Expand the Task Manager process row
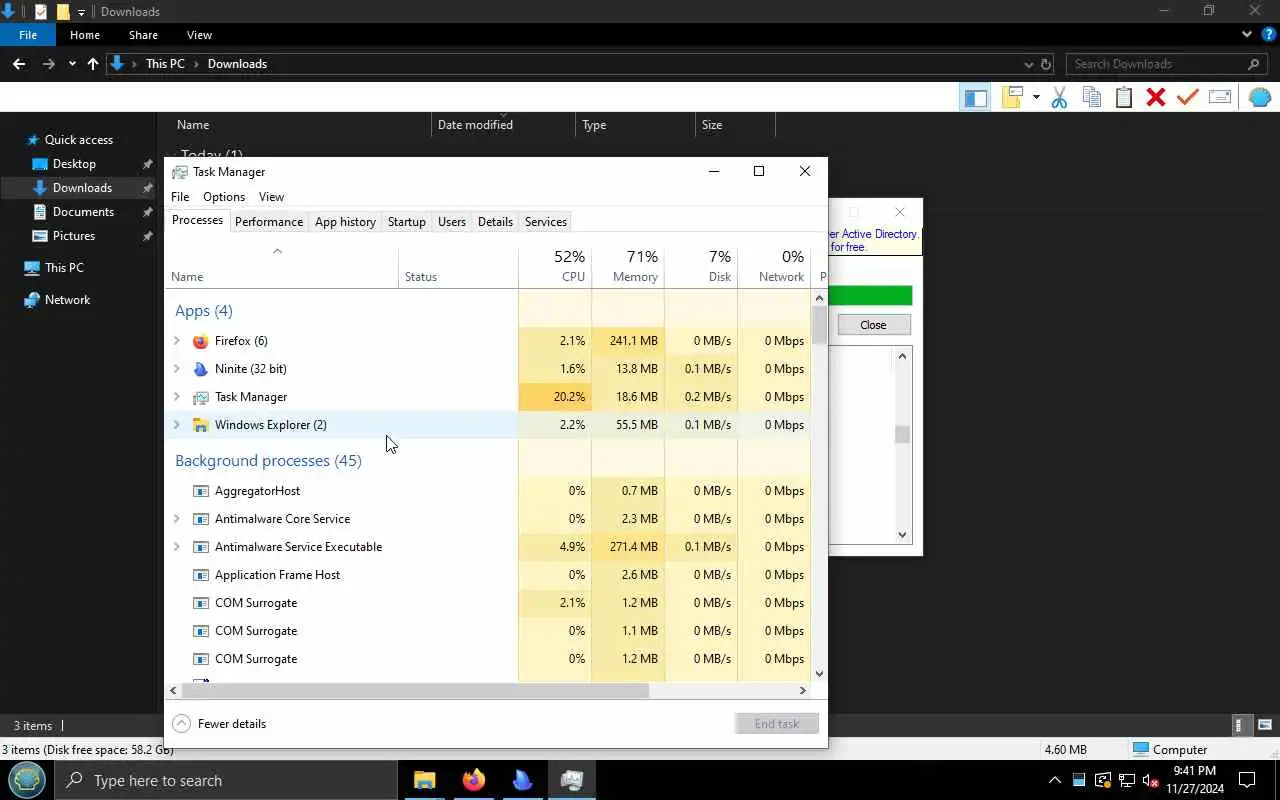Screen dimensions: 1280x800 click(x=177, y=397)
